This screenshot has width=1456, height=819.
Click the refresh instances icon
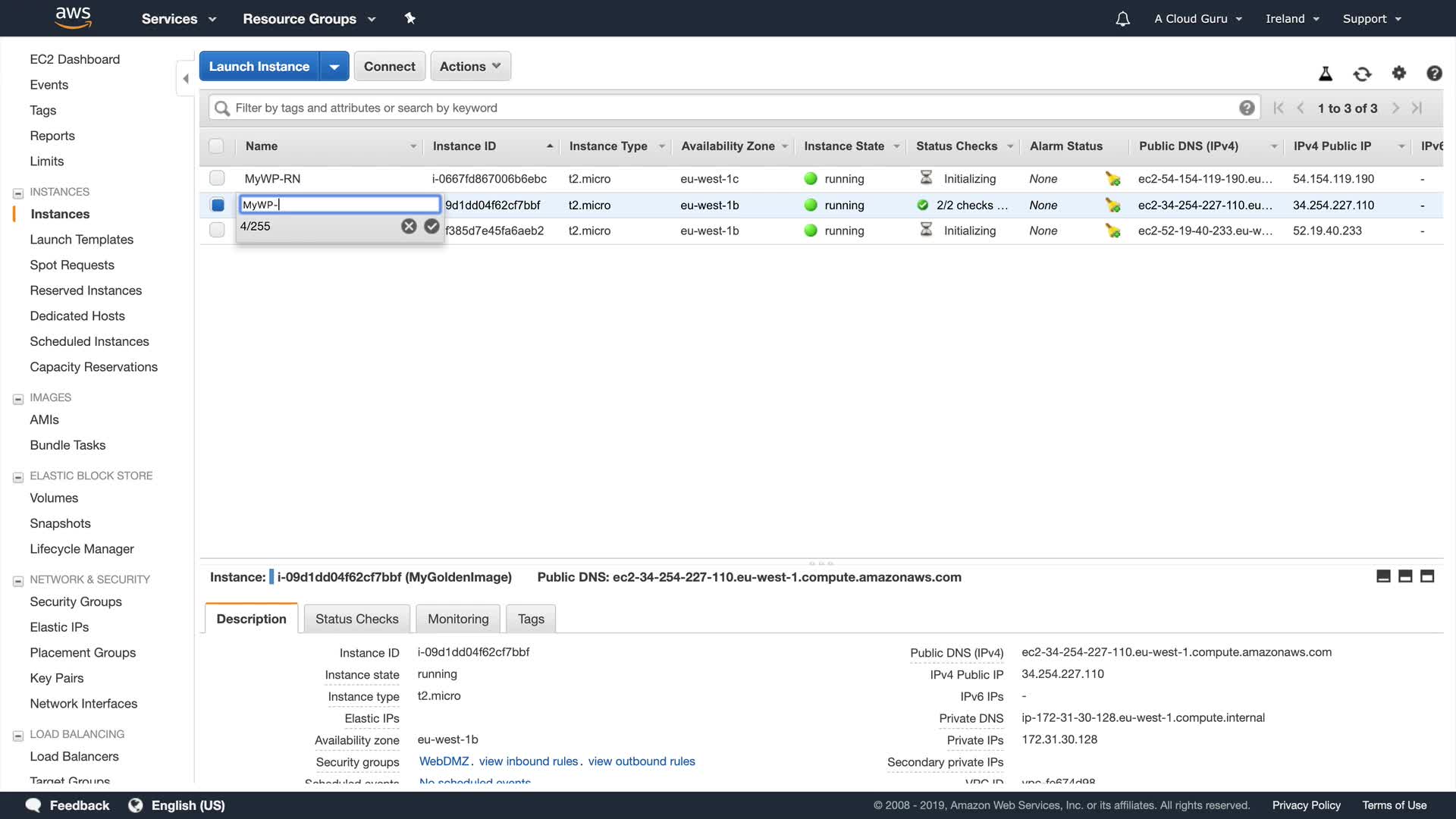(1362, 74)
